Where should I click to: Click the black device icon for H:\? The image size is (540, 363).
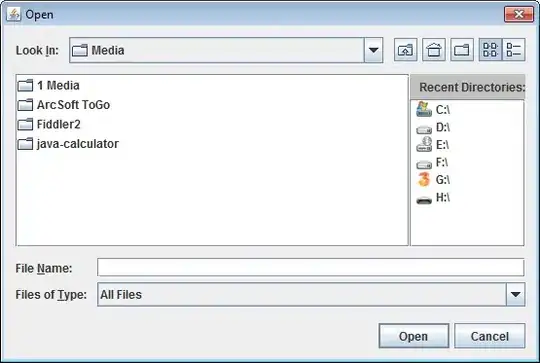pyautogui.click(x=424, y=200)
